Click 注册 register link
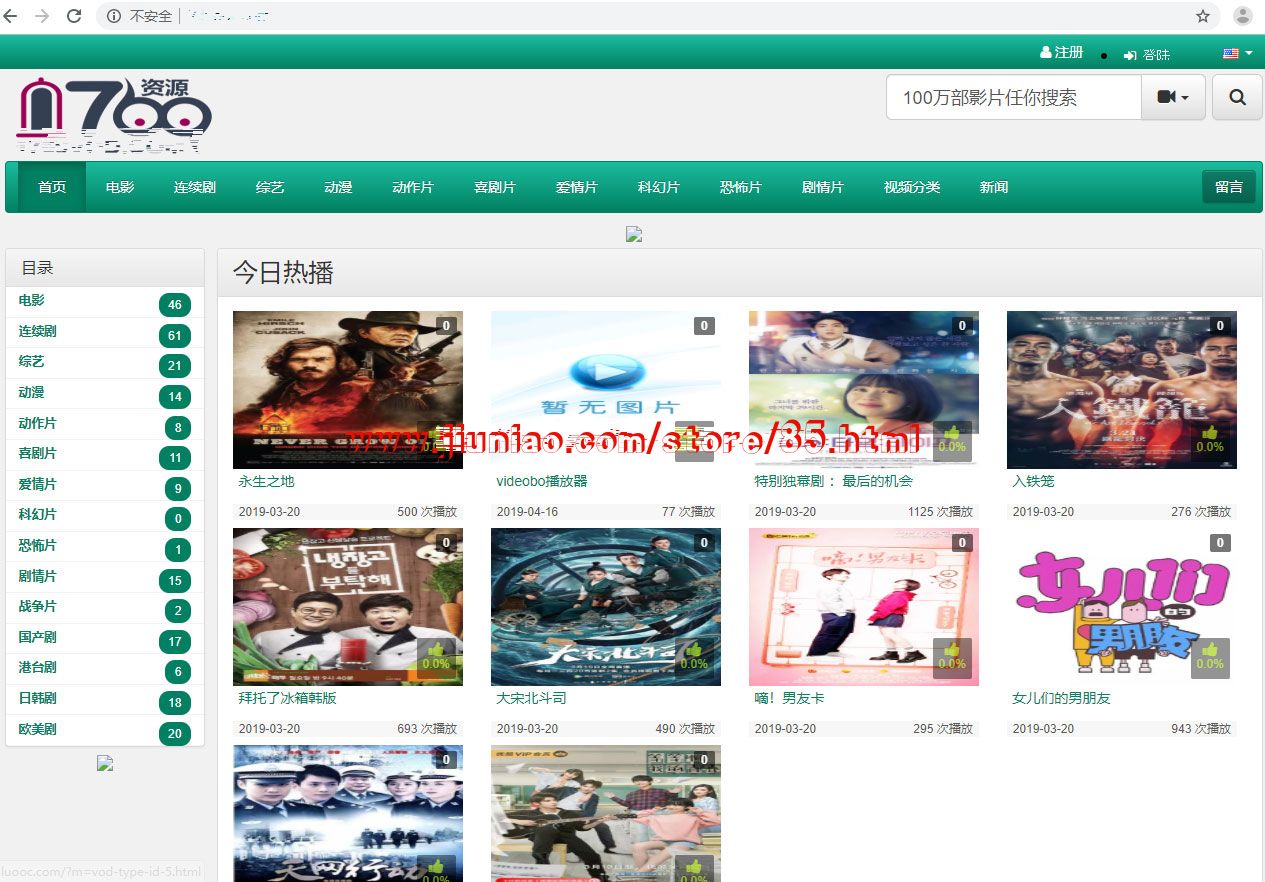The height and width of the screenshot is (882, 1265). tap(1062, 52)
